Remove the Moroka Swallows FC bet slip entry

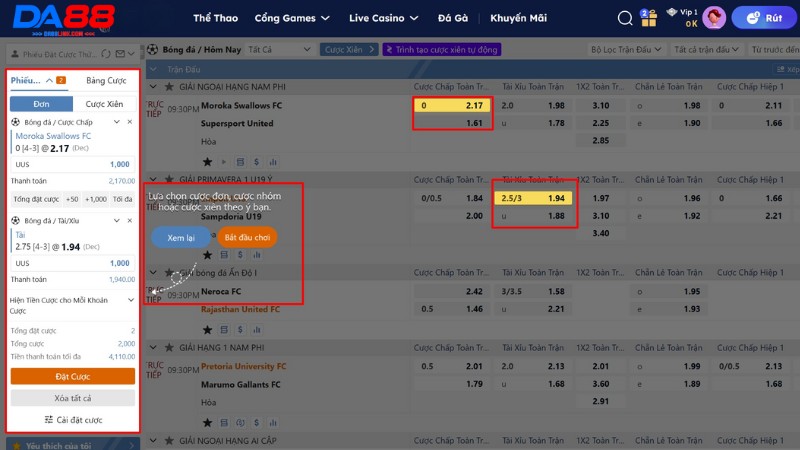[x=130, y=122]
